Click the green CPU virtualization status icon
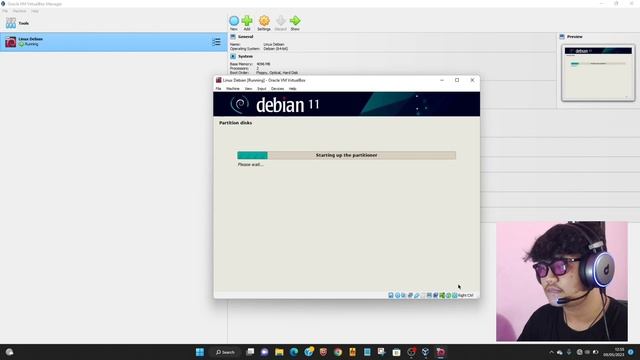Image resolution: width=640 pixels, height=360 pixels. (442, 295)
